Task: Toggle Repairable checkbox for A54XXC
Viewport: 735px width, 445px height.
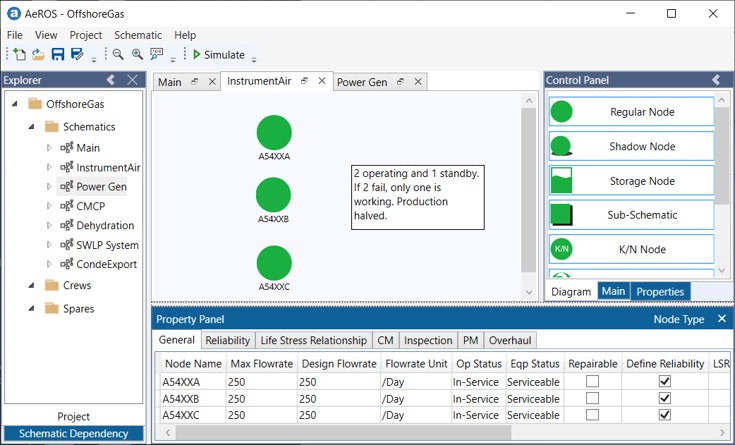Action: coord(592,415)
